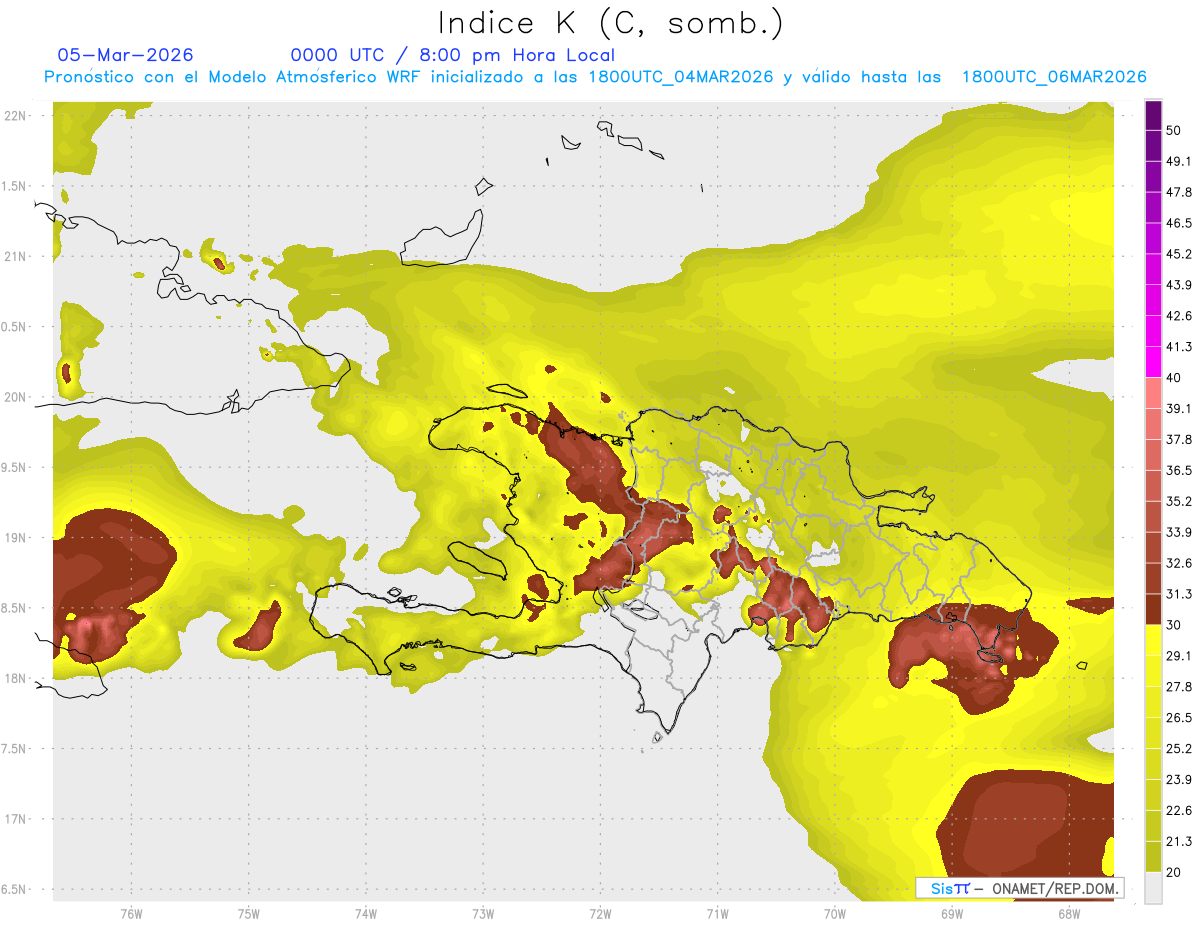Viewport: 1200px width, 927px height.
Task: Click the legend value "23.9"
Action: click(x=1179, y=780)
